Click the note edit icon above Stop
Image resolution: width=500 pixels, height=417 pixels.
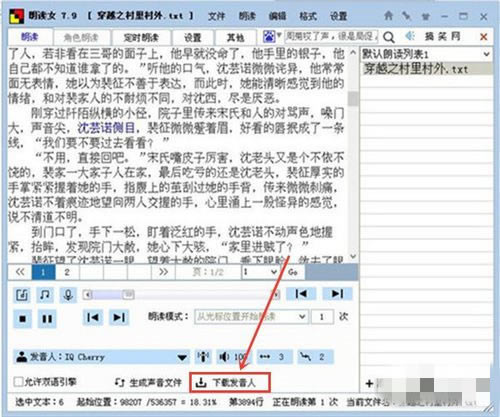click(22, 295)
